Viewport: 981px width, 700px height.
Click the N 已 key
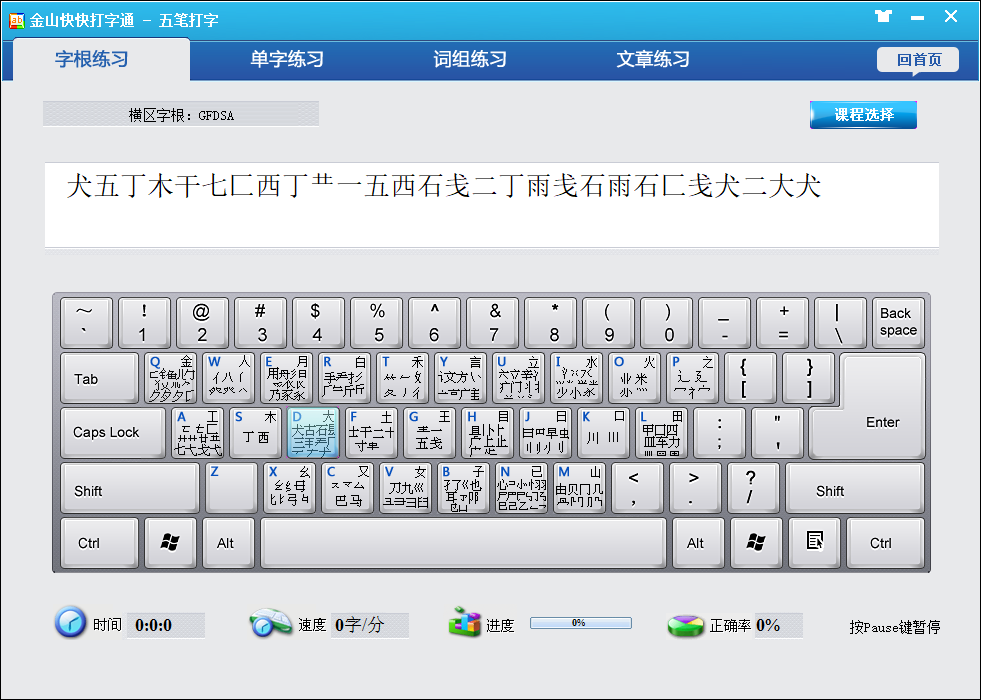tap(521, 487)
